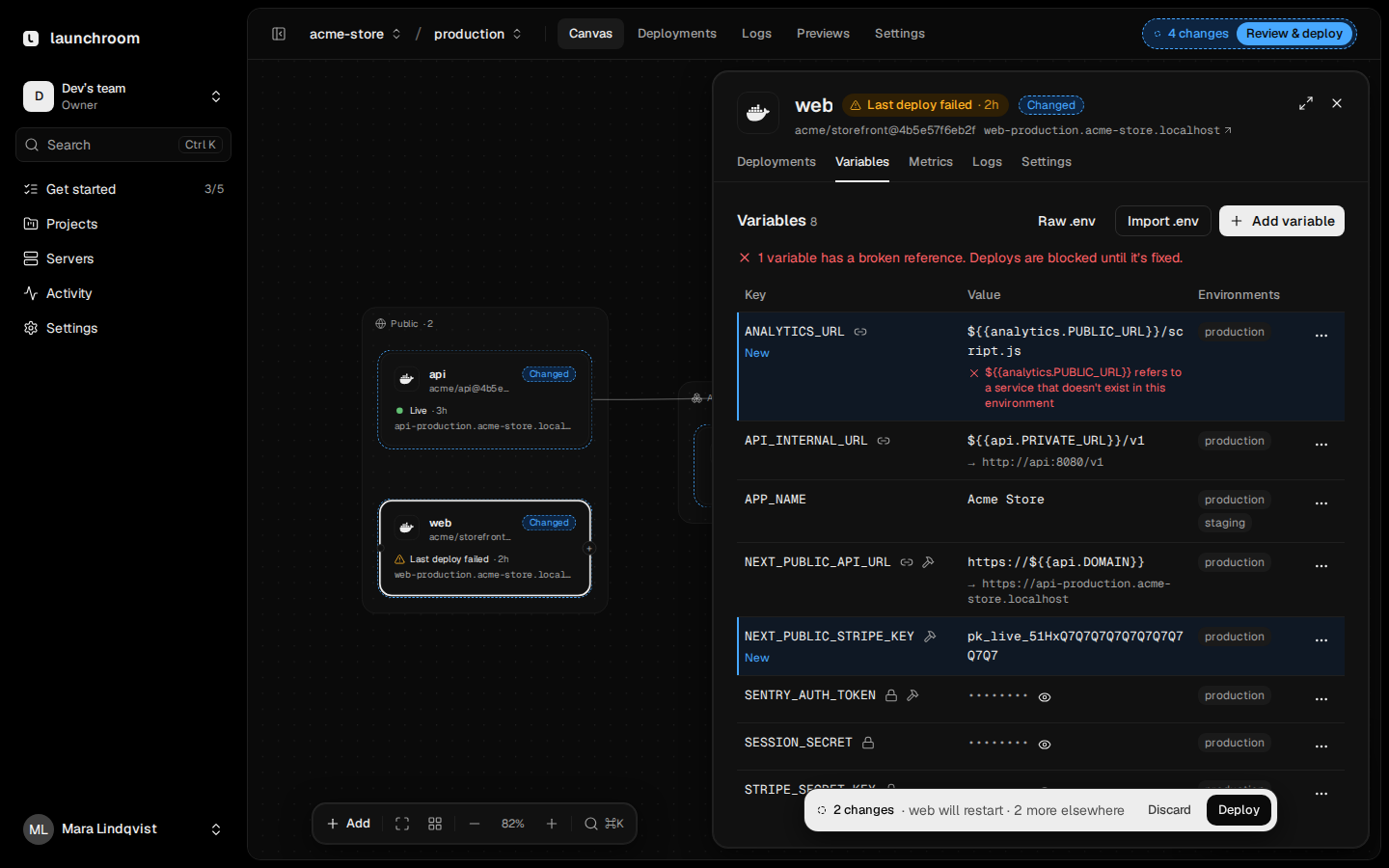Screen dimensions: 1389x868
Task: Open more options for NEXT_PUBLIC_API_URL row
Action: (1321, 565)
